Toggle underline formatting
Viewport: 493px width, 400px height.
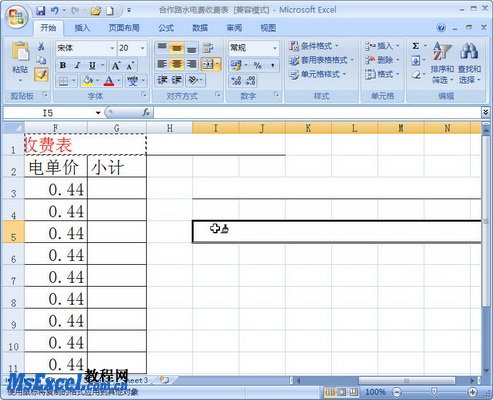pyautogui.click(x=92, y=65)
